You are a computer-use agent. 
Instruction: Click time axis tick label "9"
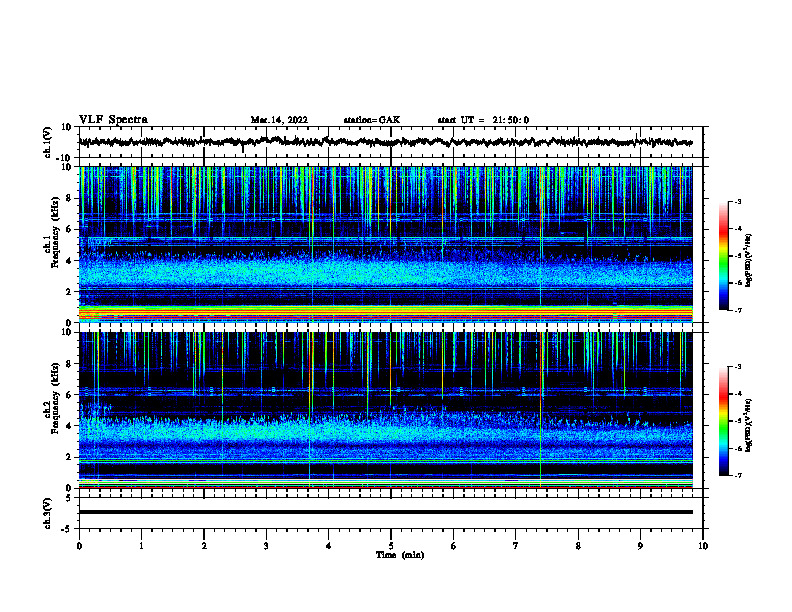pyautogui.click(x=640, y=546)
